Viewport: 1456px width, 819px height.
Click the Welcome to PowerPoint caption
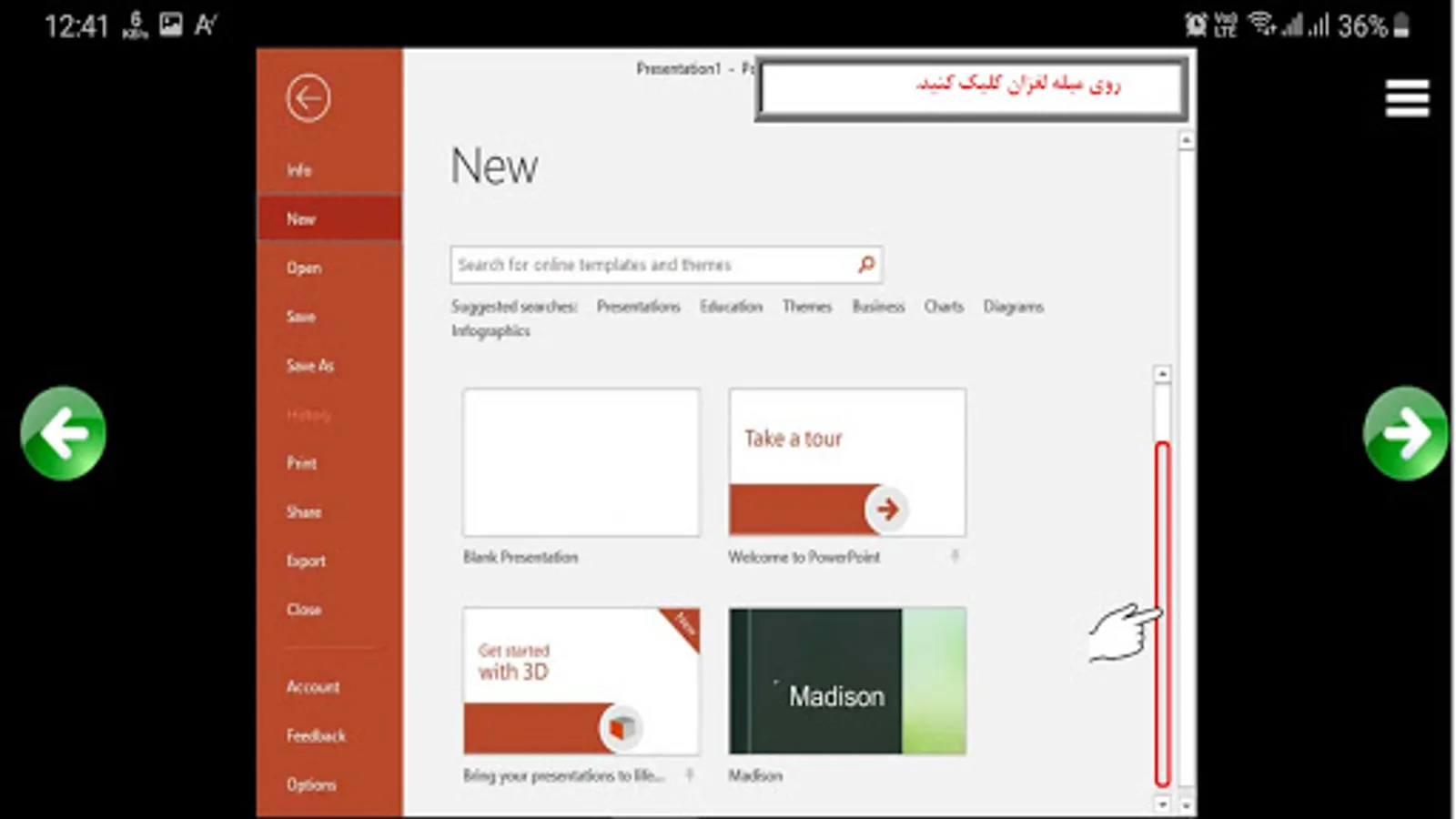pos(804,557)
